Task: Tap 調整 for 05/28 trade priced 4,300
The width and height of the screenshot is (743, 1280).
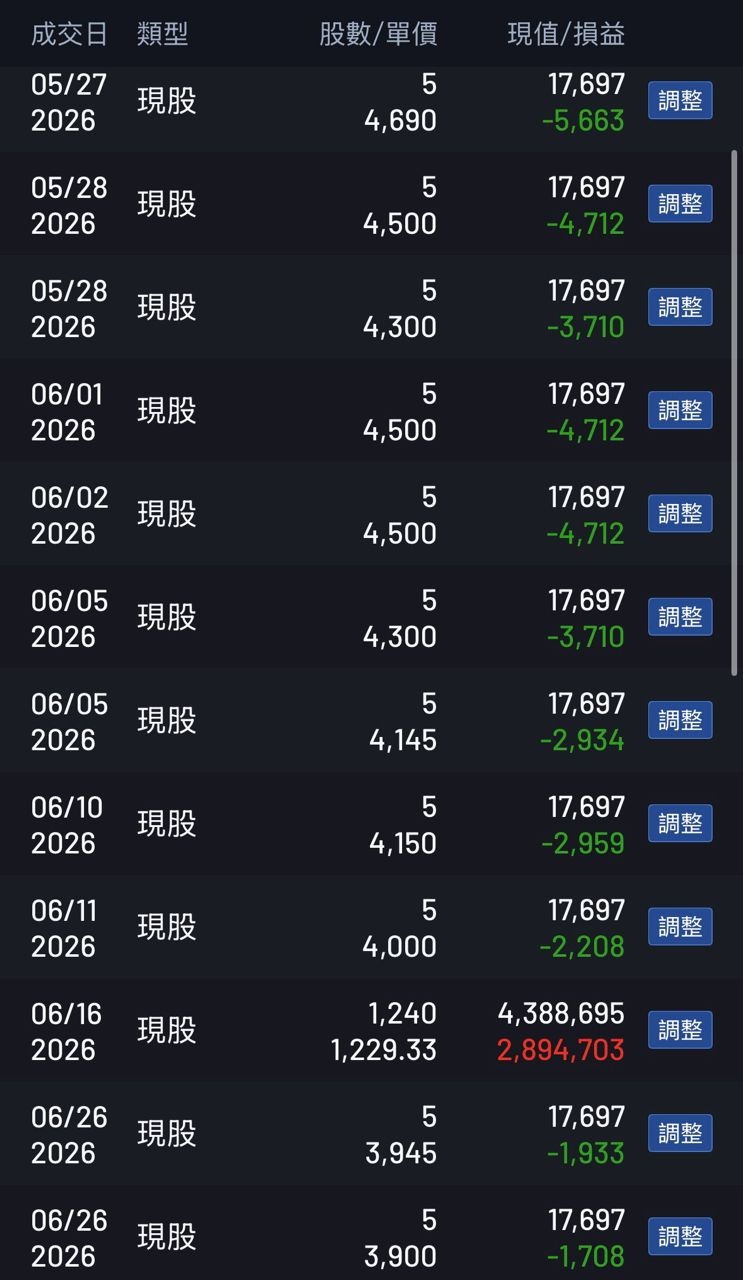Action: coord(680,307)
